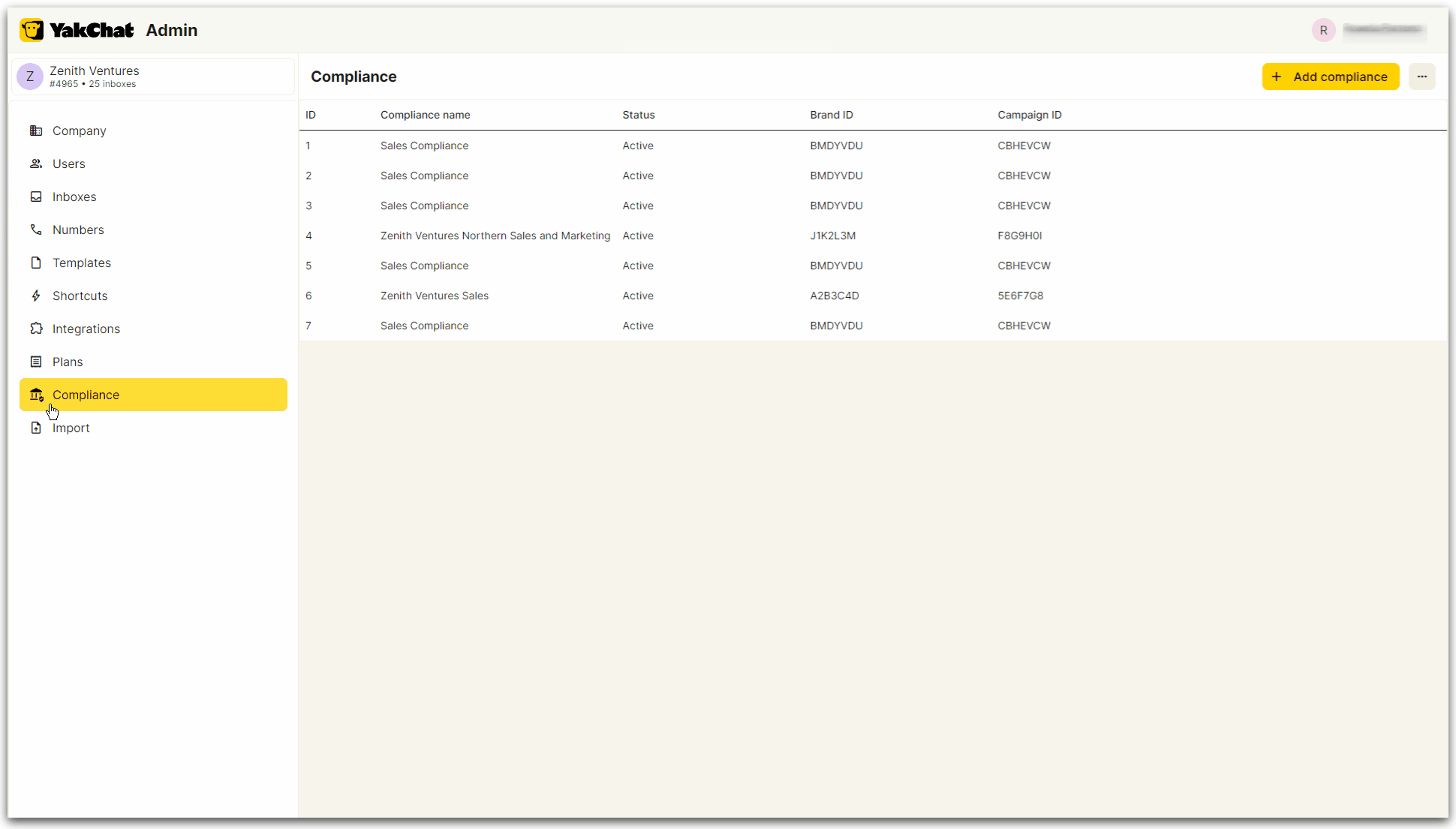Open the Zenith Ventures Northern Sales row
The width and height of the screenshot is (1456, 829).
pyautogui.click(x=495, y=236)
